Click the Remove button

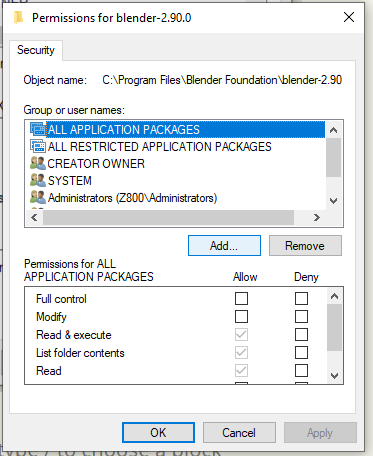(x=305, y=246)
